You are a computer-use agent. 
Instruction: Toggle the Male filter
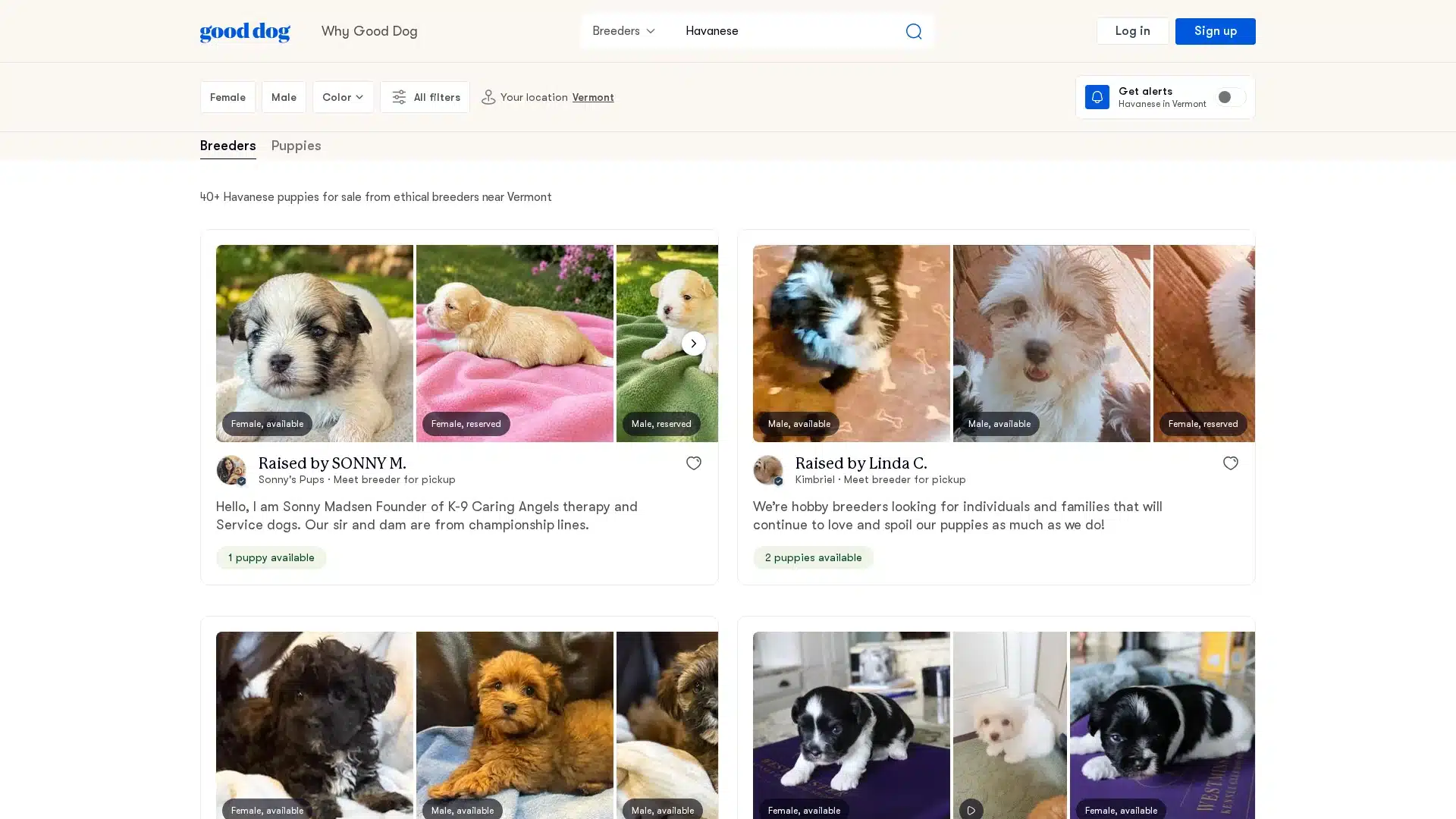(x=284, y=97)
